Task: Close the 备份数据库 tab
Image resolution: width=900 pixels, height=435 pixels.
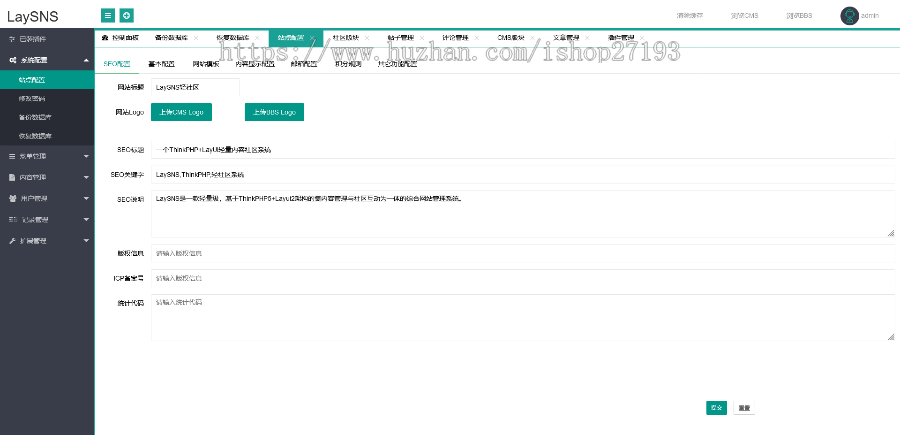Action: click(196, 38)
